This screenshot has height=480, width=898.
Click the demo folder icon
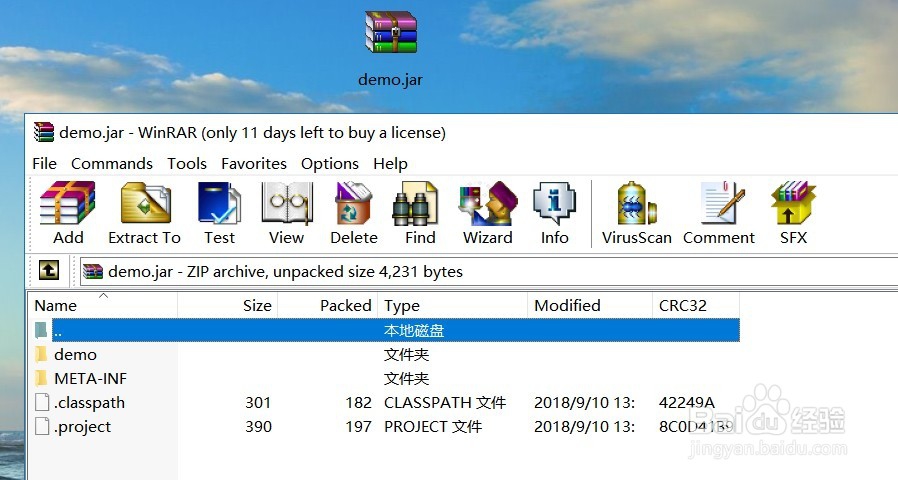pyautogui.click(x=41, y=355)
